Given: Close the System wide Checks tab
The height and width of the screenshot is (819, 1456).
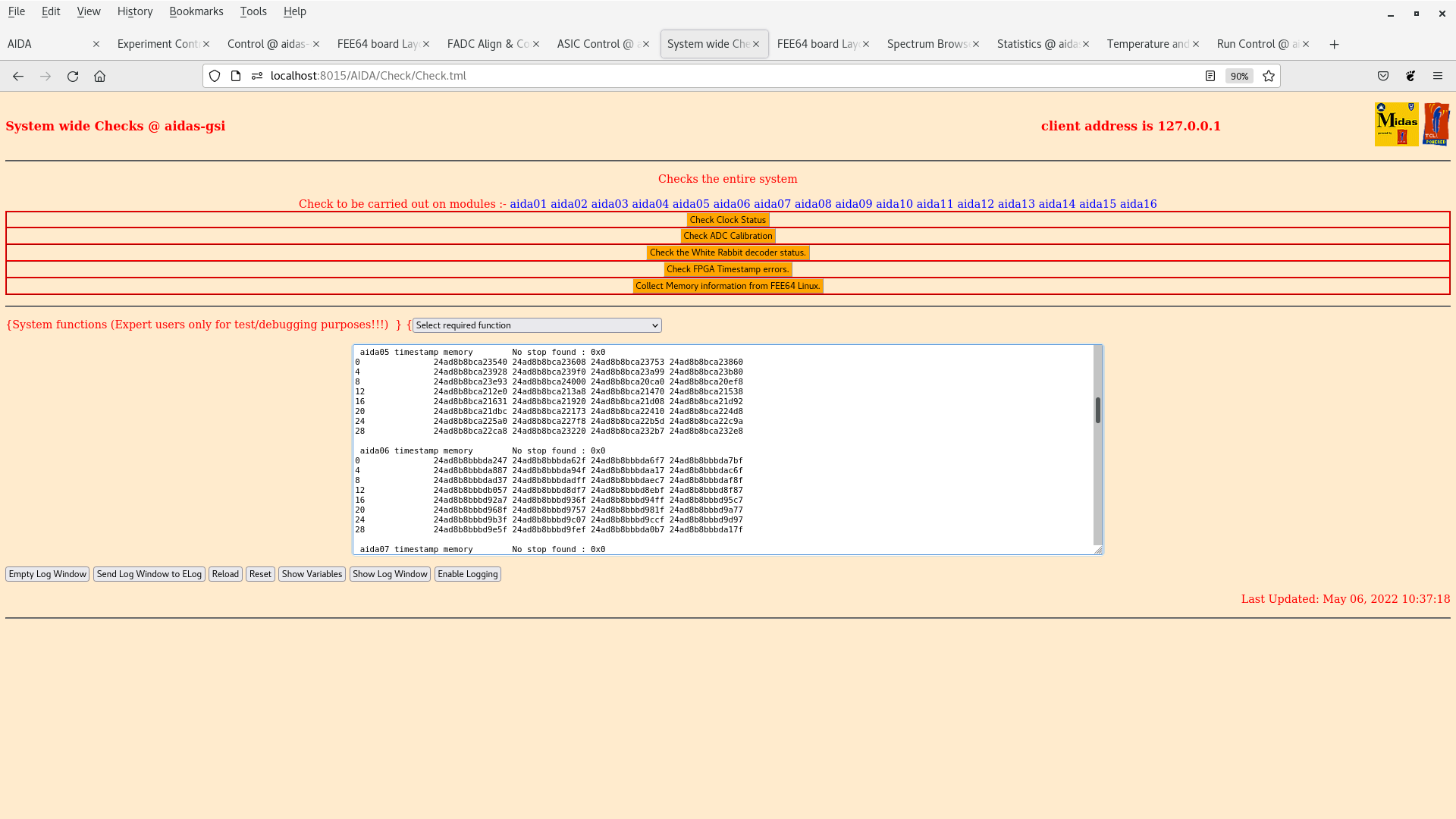Looking at the screenshot, I should [x=756, y=44].
